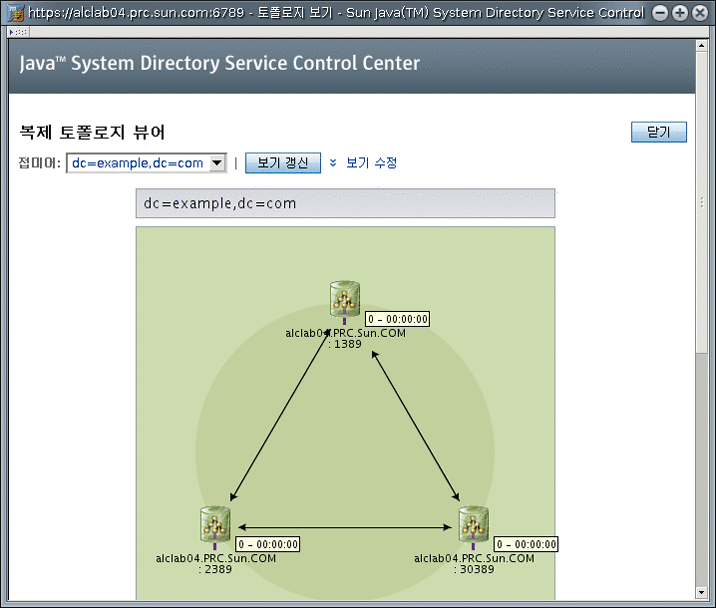Select the server icon for port 2389
716x608 pixels.
(x=215, y=524)
